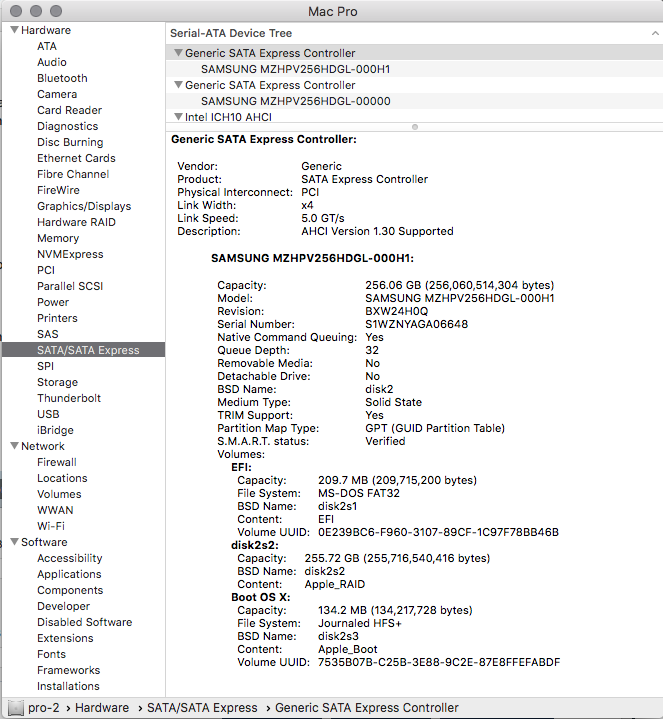Click Generic SATA Express Controller in path bar
663x719 pixels.
pyautogui.click(x=367, y=708)
